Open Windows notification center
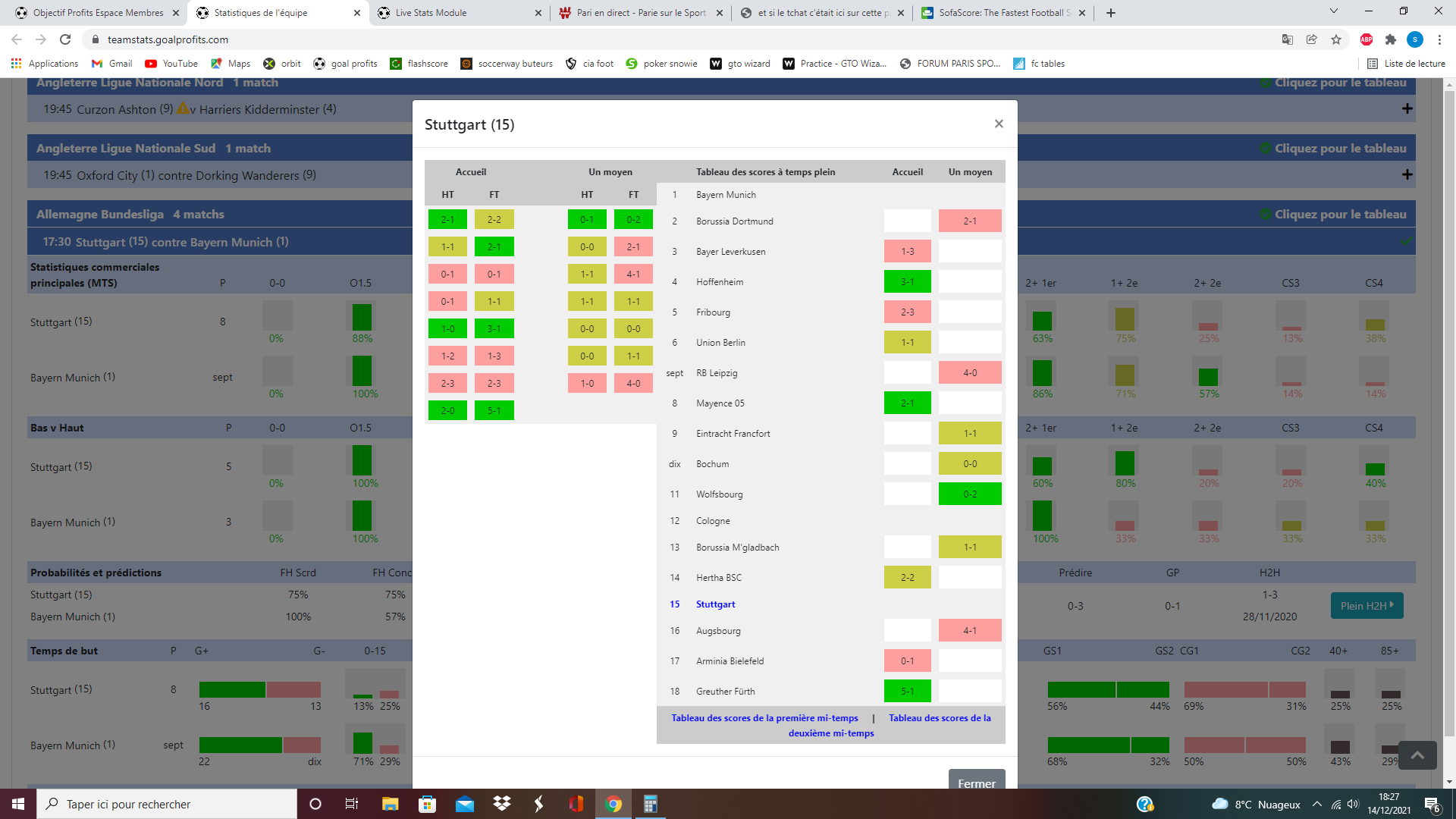The width and height of the screenshot is (1456, 819). (1432, 804)
